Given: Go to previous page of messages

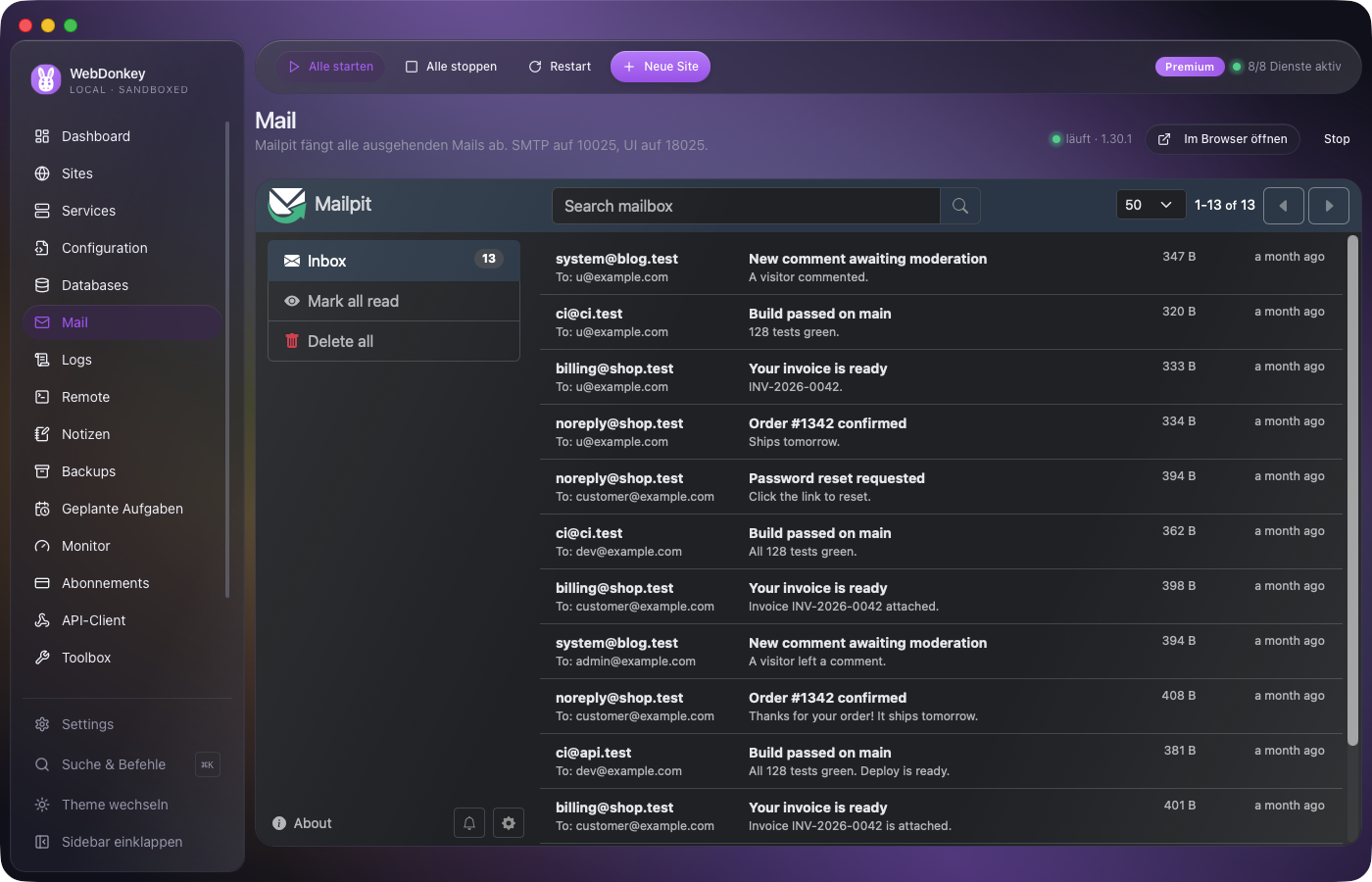Looking at the screenshot, I should click(x=1284, y=206).
